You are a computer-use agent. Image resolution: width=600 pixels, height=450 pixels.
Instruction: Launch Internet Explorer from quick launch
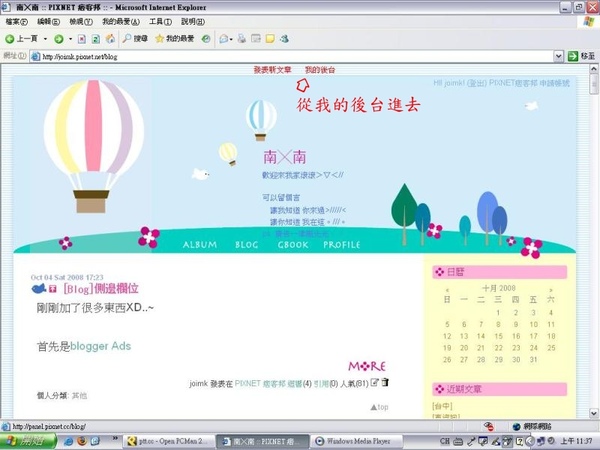tap(69, 442)
